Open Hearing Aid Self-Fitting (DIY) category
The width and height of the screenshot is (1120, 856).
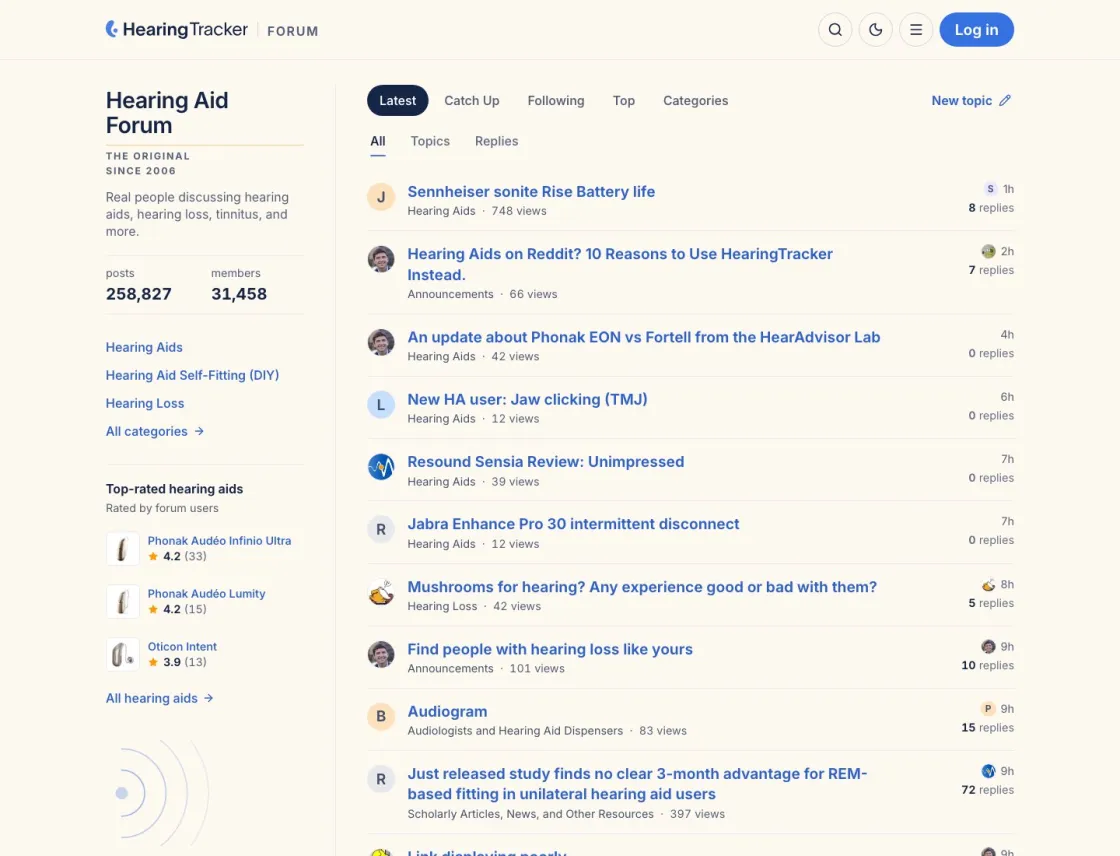click(x=192, y=375)
